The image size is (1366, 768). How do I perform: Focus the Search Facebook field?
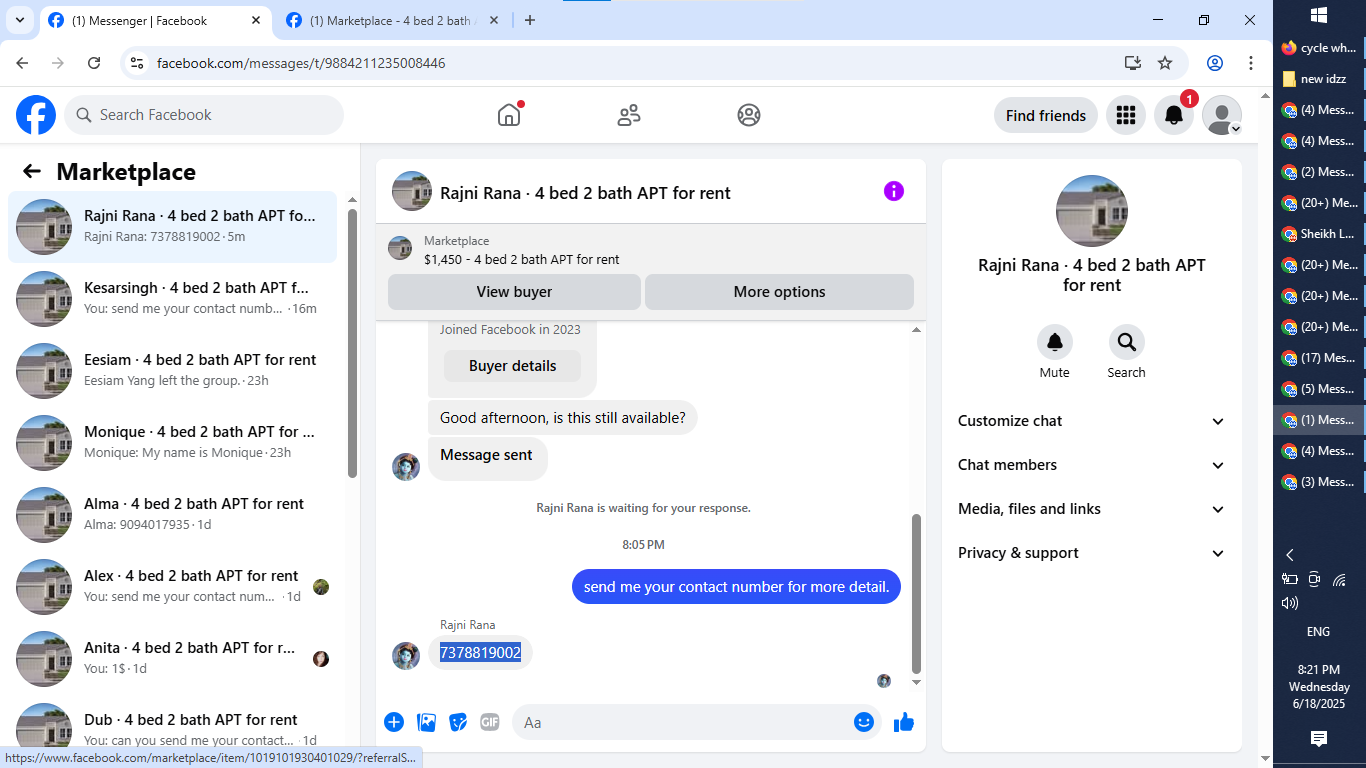(x=204, y=115)
